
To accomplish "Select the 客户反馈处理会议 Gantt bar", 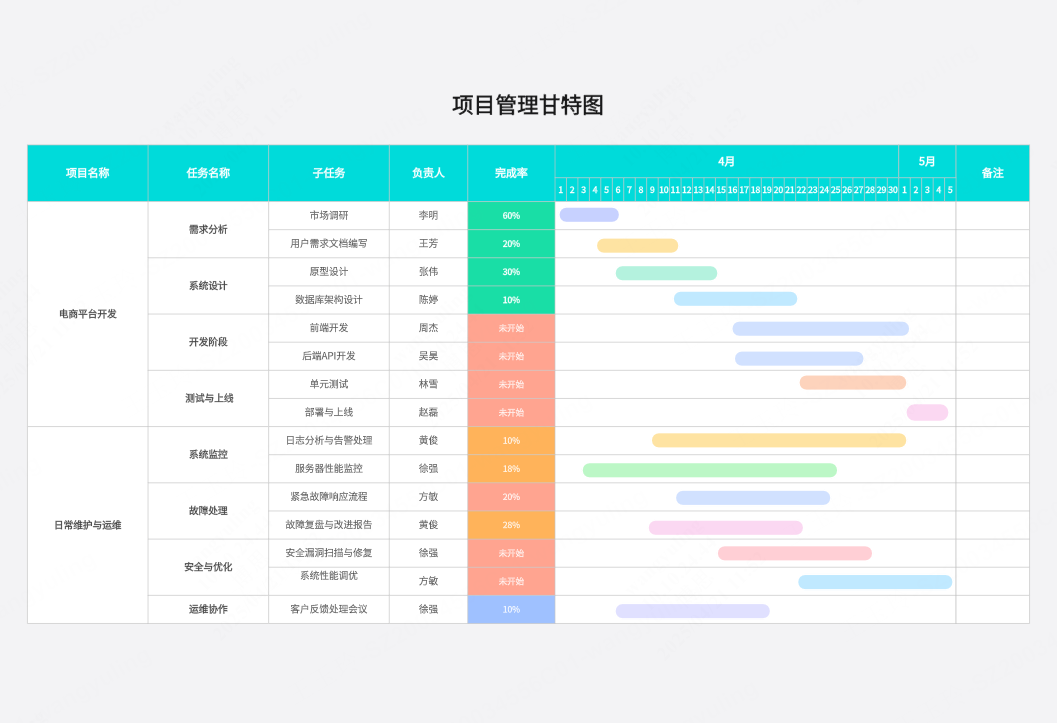I will tap(692, 611).
